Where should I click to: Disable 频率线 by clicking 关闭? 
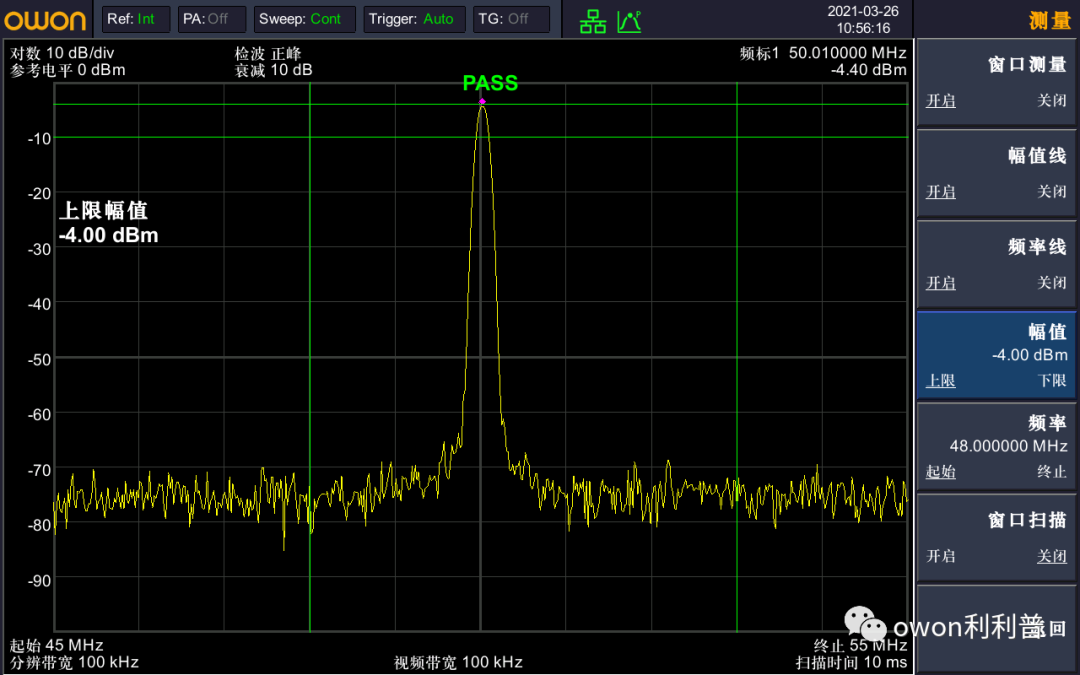pyautogui.click(x=1052, y=282)
